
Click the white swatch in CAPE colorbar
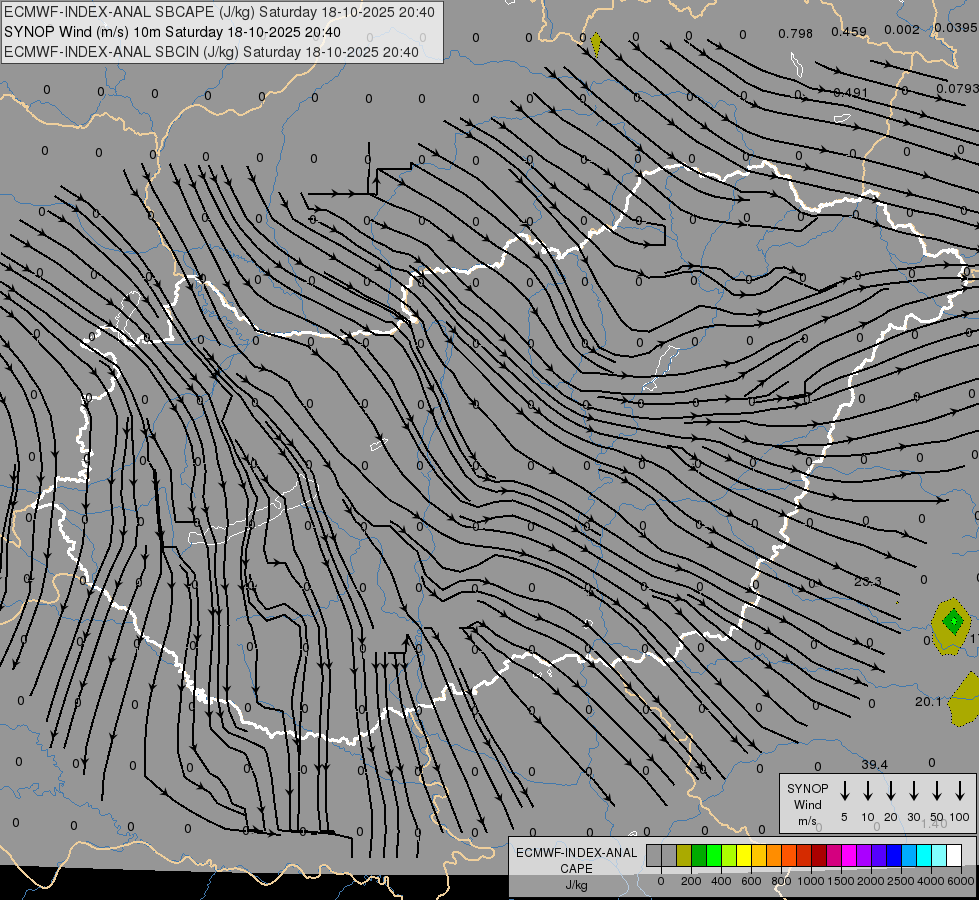(954, 855)
